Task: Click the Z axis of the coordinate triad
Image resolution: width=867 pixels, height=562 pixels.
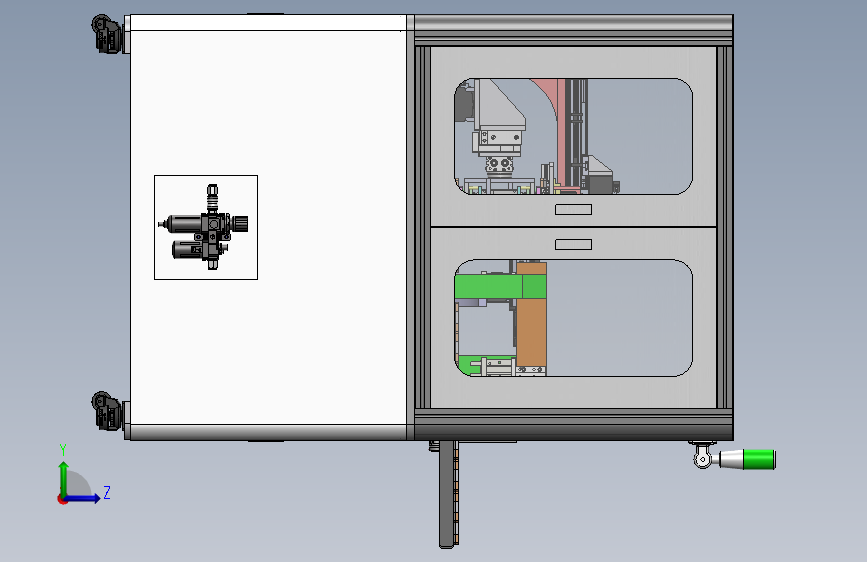Action: click(x=83, y=498)
